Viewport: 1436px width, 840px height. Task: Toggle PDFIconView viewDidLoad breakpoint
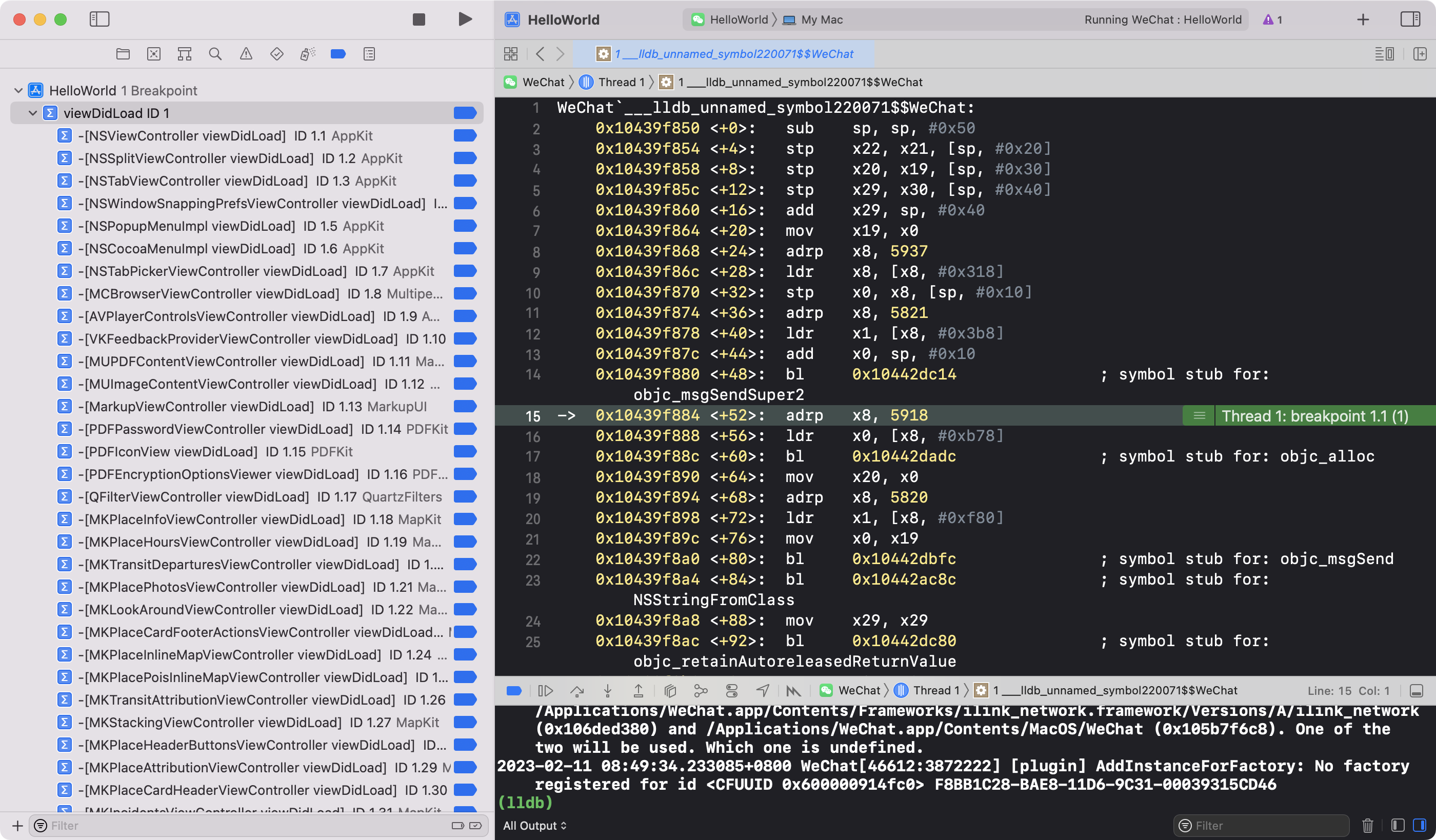pos(465,451)
